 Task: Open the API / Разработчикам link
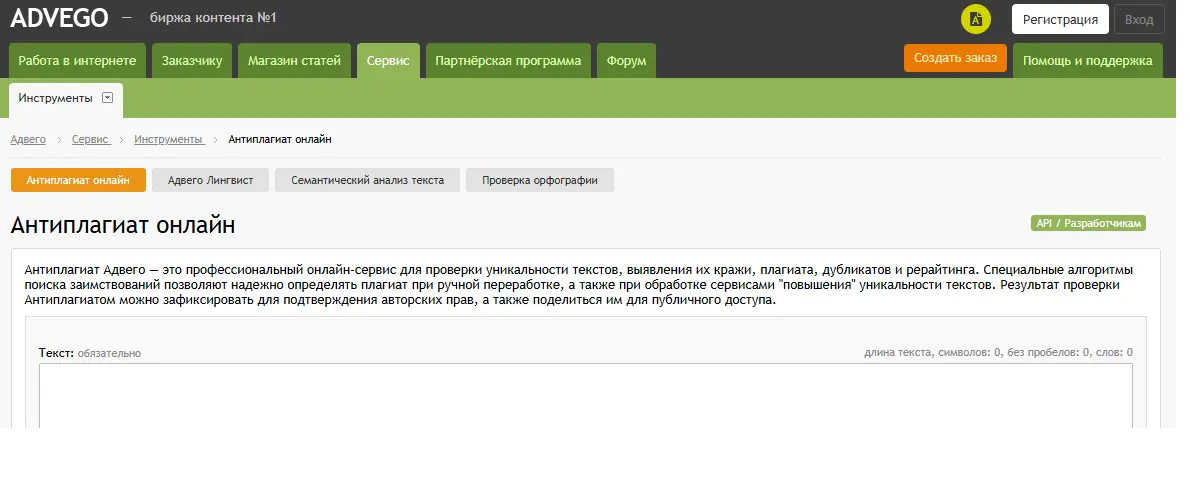pyautogui.click(x=1088, y=223)
